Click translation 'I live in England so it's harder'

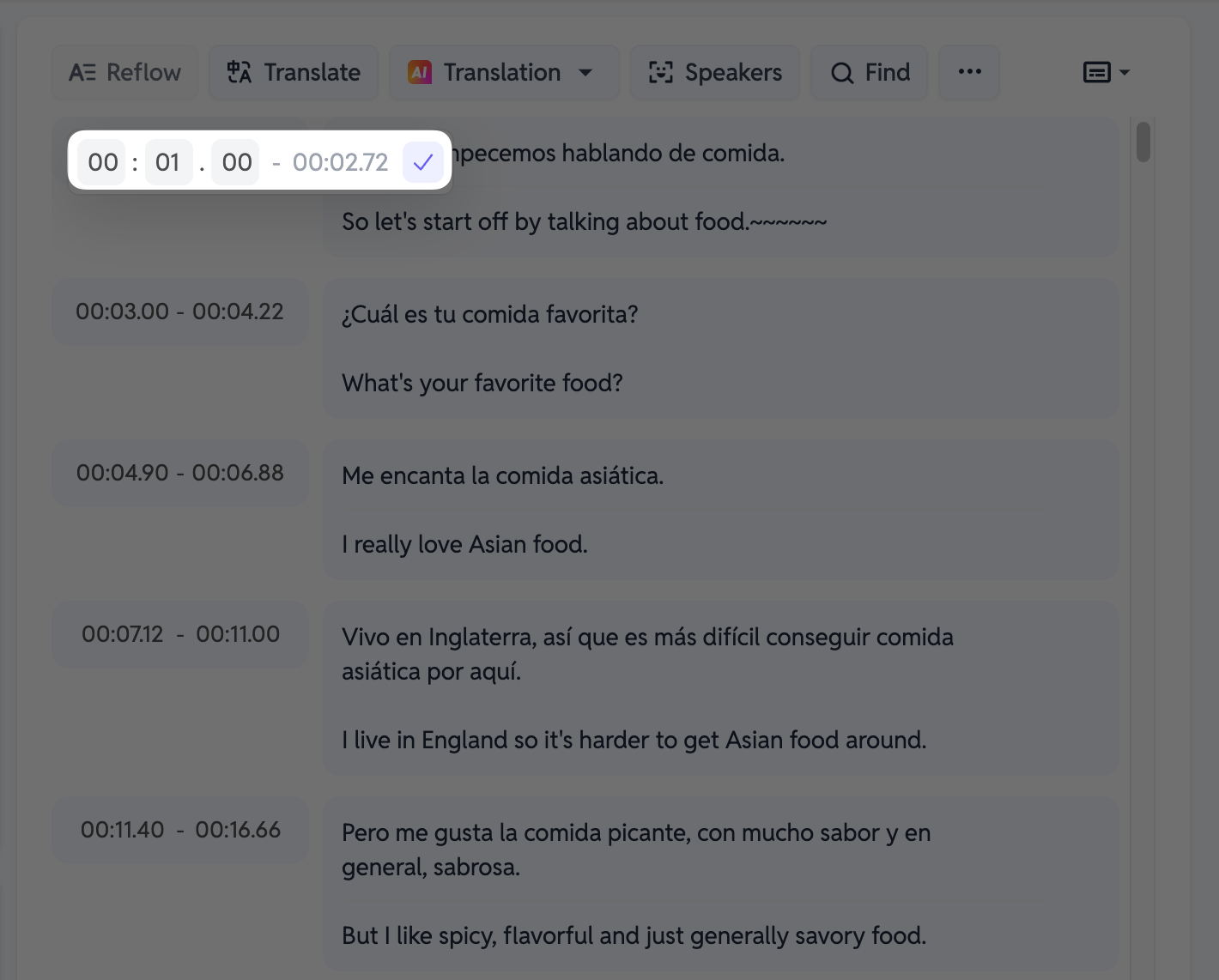(x=634, y=740)
